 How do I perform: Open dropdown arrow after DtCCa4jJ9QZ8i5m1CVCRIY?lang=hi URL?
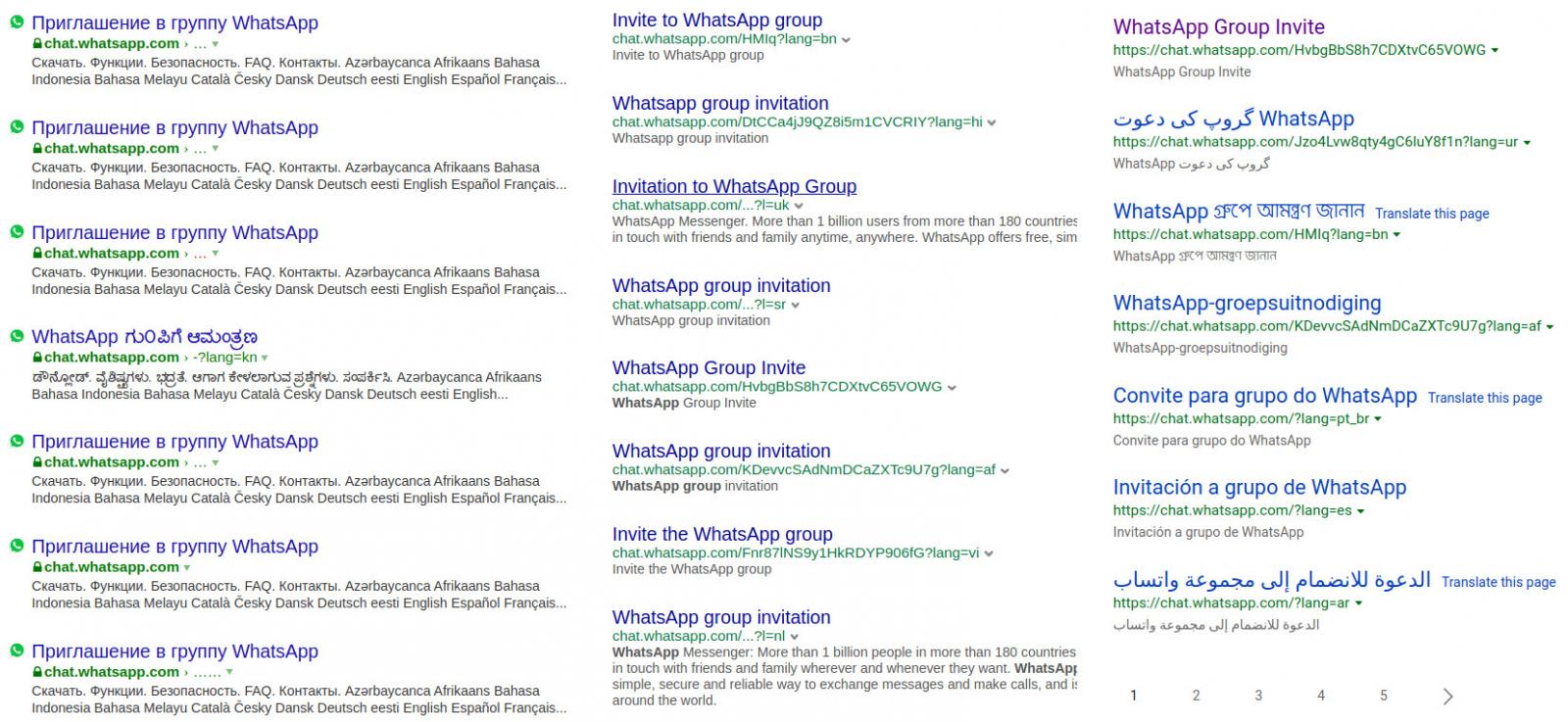pyautogui.click(x=992, y=123)
